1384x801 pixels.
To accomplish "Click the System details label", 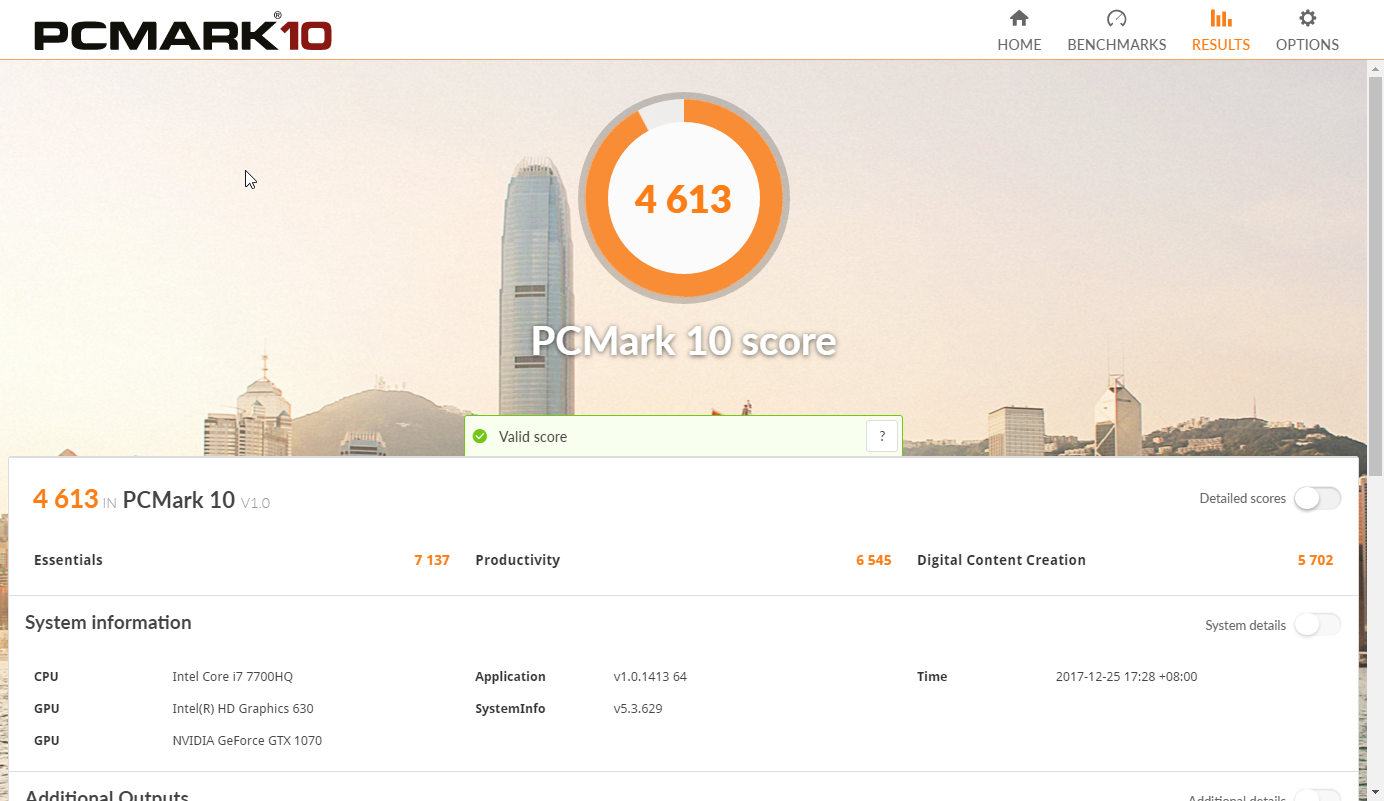I will point(1245,625).
